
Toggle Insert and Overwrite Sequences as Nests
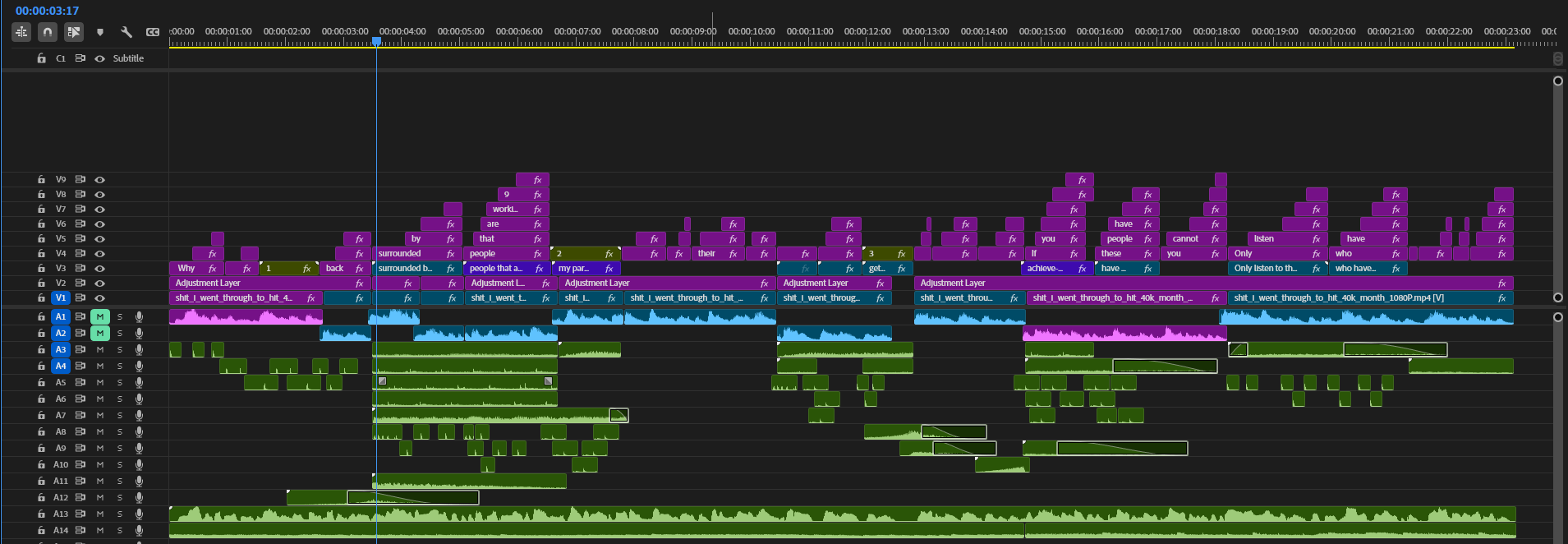21,32
